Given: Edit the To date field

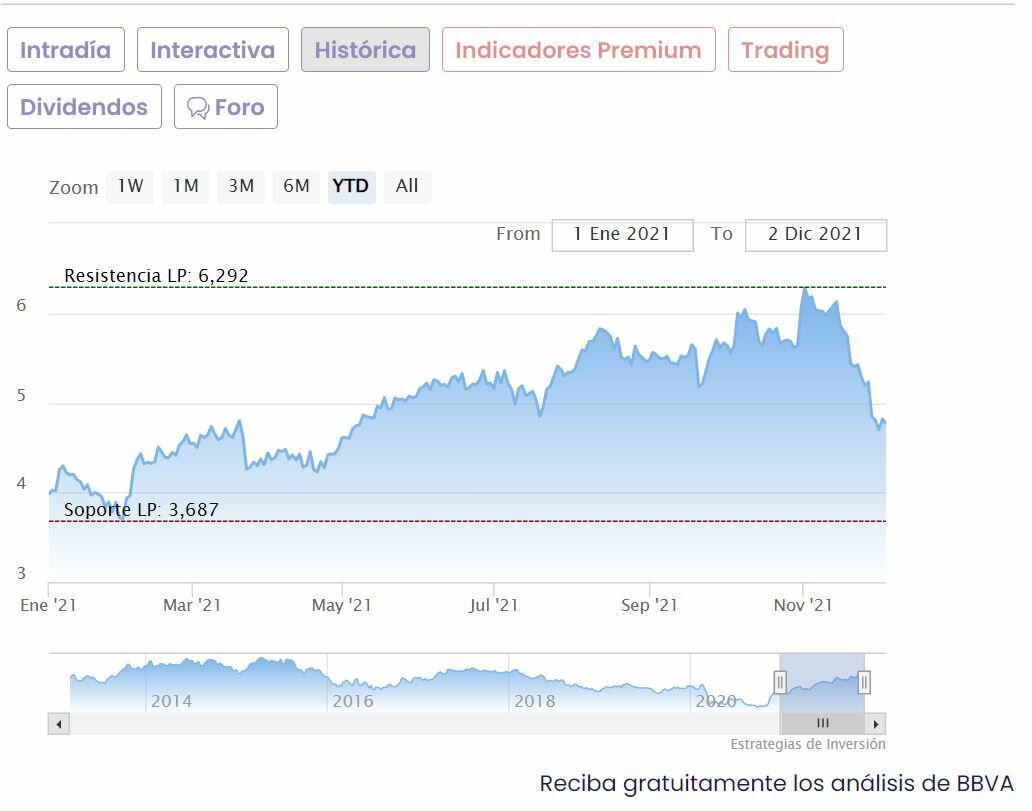Looking at the screenshot, I should (815, 234).
